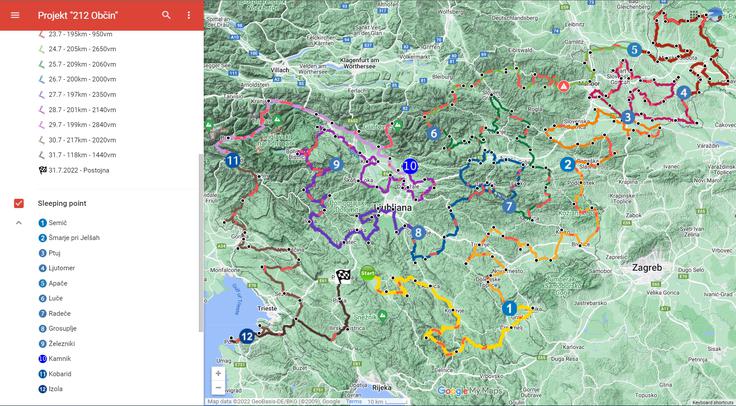Screen dimensions: 736x406
Task: Click map marker number 8
Action: click(418, 232)
